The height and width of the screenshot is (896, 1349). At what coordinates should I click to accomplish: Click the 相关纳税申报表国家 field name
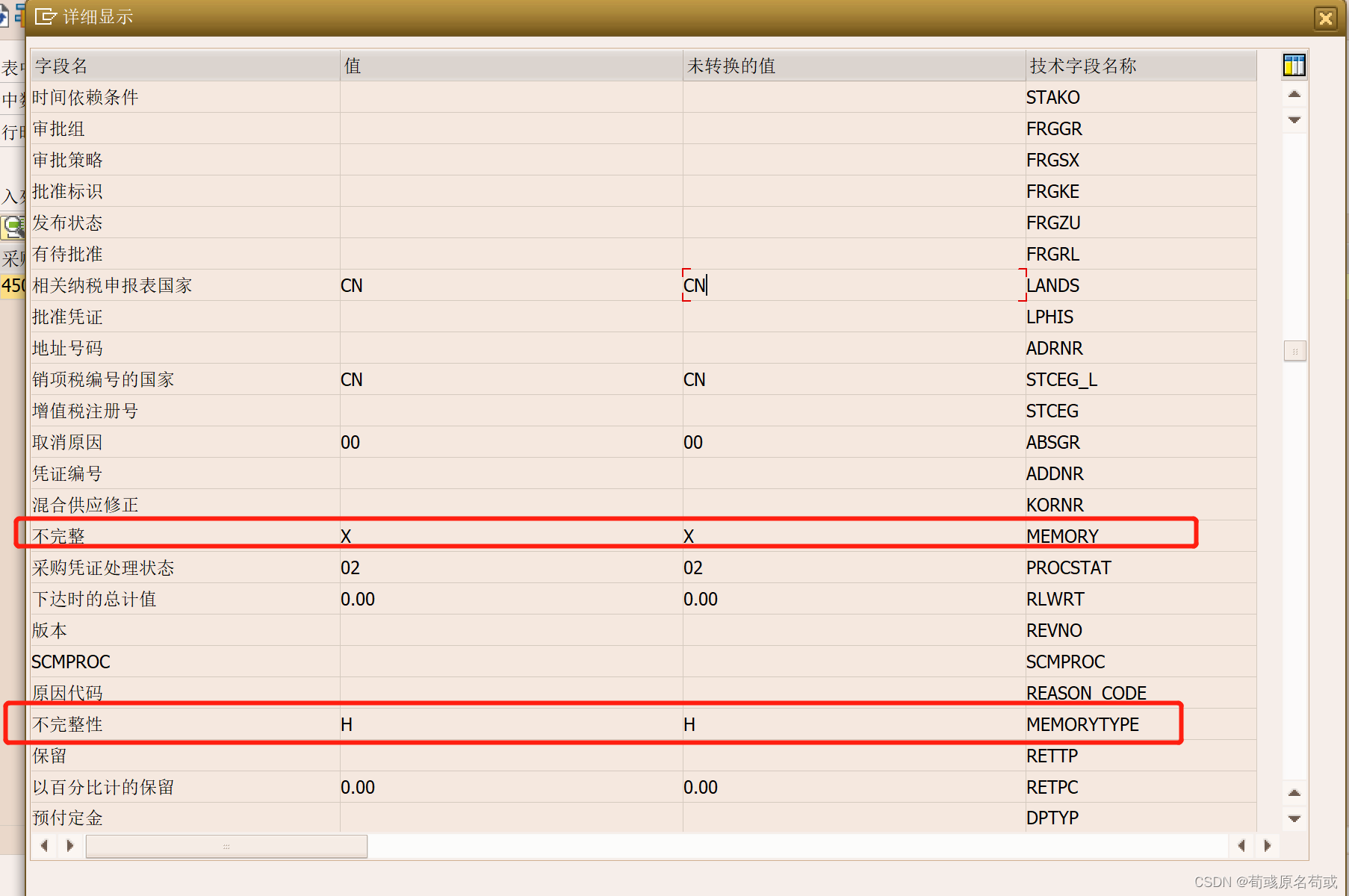[x=112, y=285]
